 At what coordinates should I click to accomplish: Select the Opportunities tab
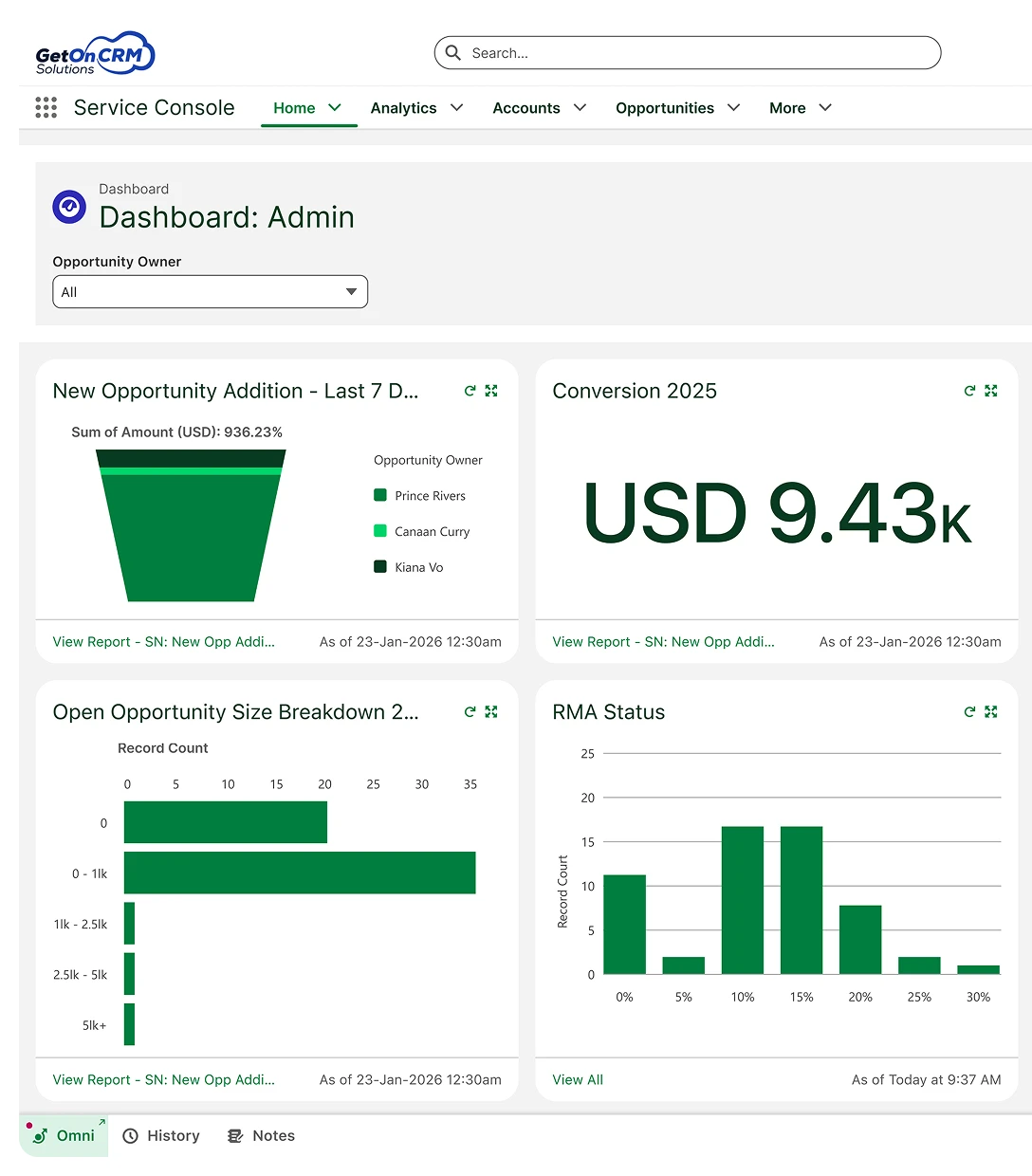coord(676,108)
